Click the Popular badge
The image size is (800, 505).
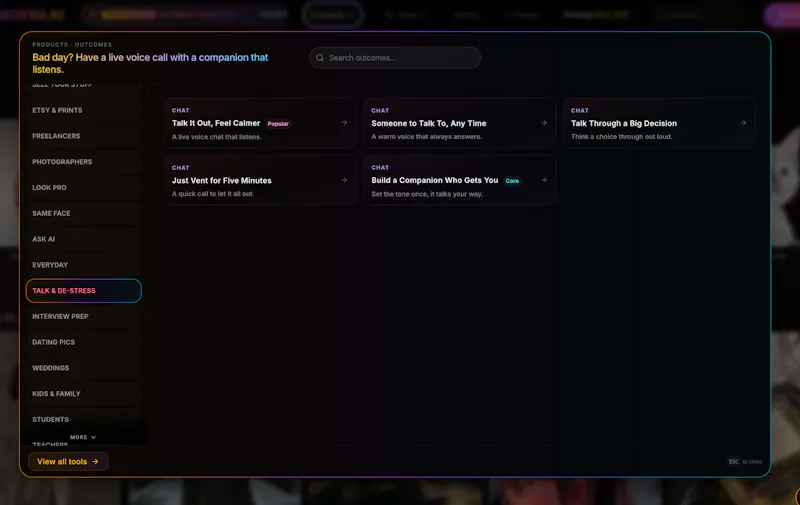pyautogui.click(x=278, y=123)
